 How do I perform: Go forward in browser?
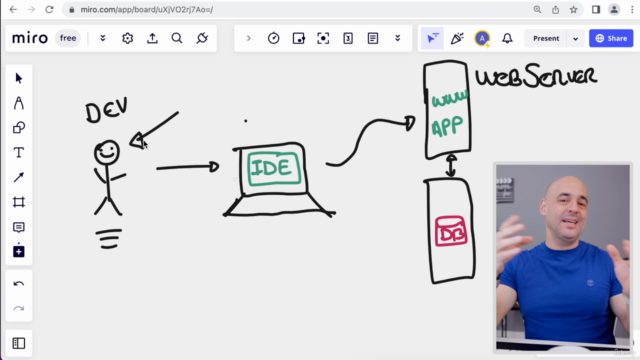click(x=31, y=9)
